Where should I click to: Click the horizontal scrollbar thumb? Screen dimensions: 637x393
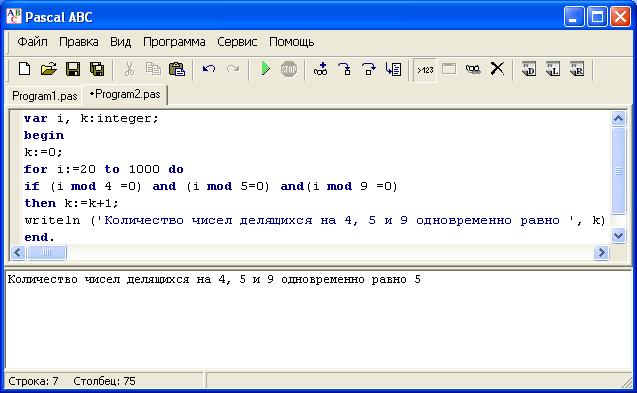click(x=46, y=253)
